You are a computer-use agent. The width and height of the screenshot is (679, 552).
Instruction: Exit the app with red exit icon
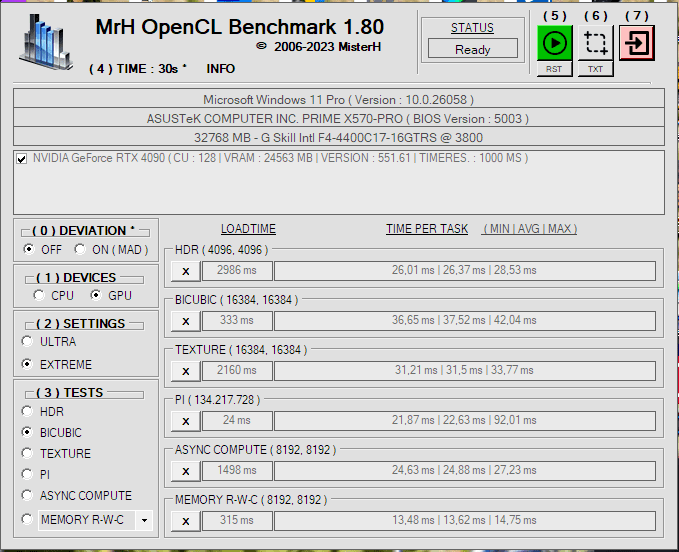click(637, 43)
